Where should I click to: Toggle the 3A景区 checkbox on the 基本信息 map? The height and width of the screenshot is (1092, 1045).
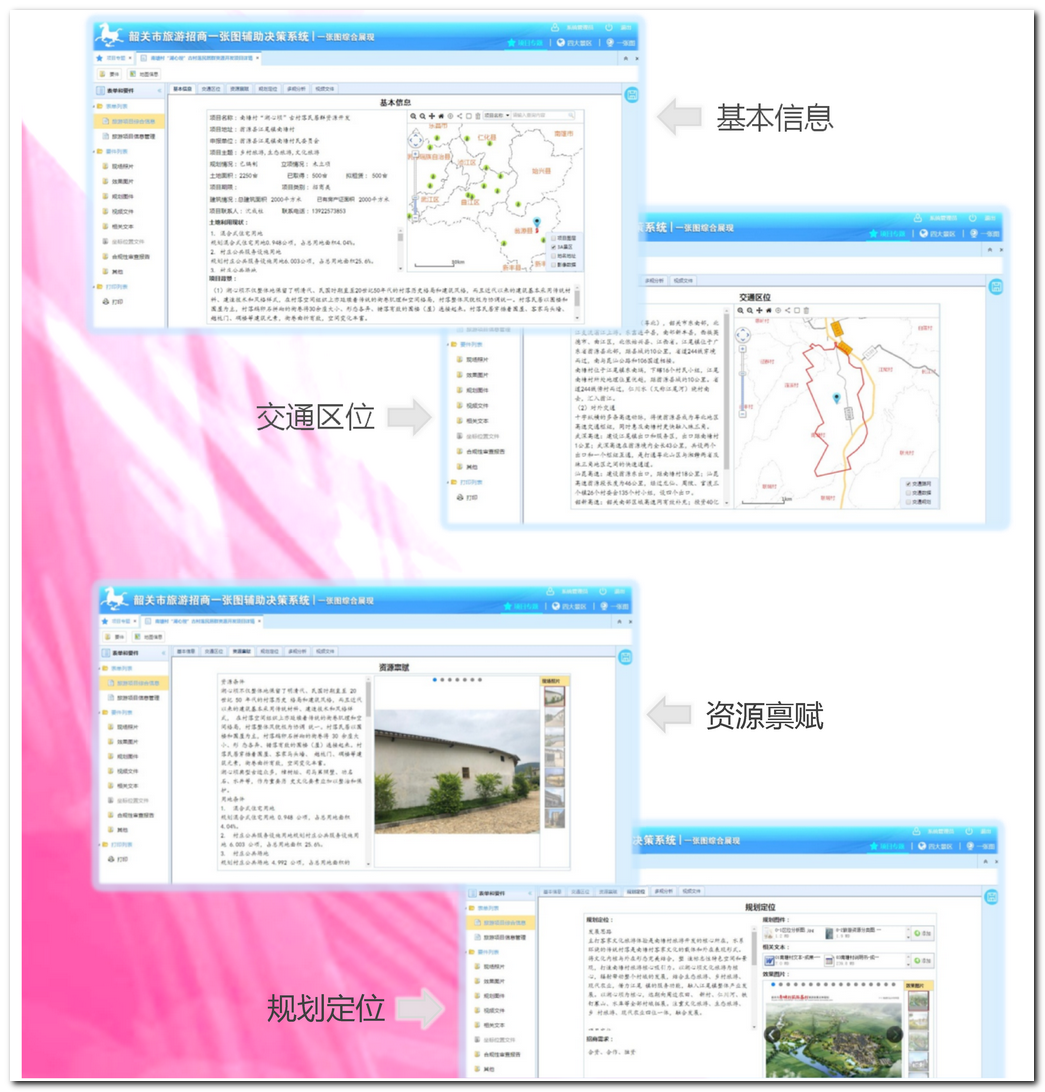tap(552, 247)
